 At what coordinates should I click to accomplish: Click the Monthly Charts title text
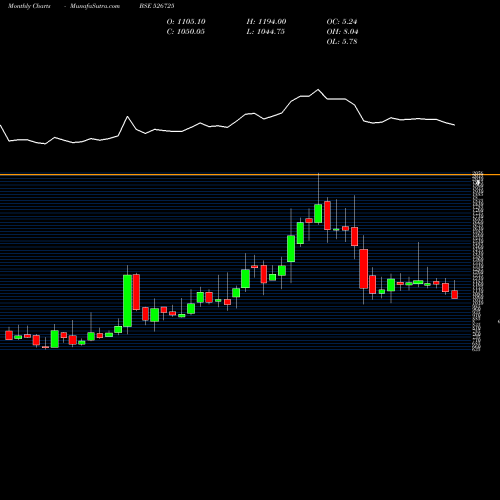29,6
